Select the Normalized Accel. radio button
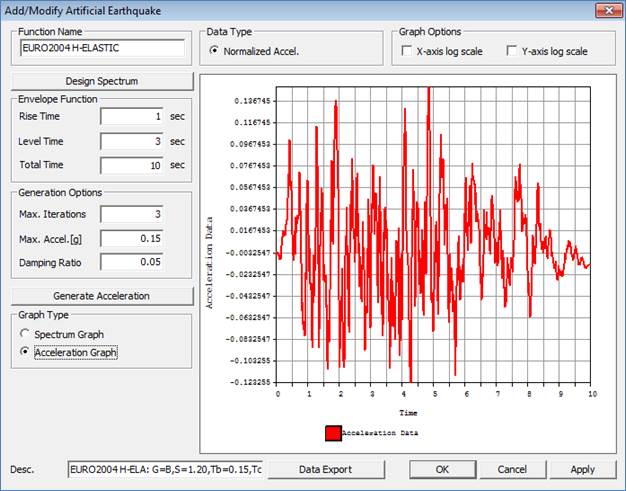The width and height of the screenshot is (626, 491). click(214, 50)
